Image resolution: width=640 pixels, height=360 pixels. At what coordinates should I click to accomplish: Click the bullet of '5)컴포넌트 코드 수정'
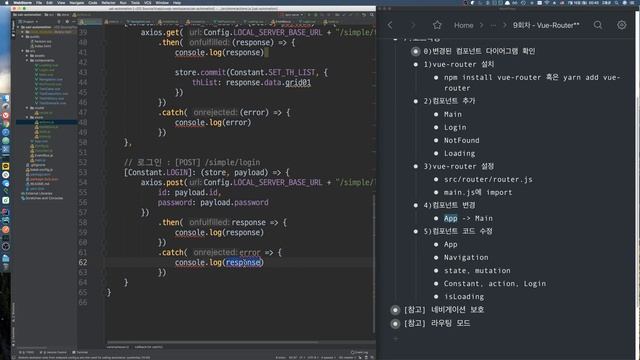[416, 231]
